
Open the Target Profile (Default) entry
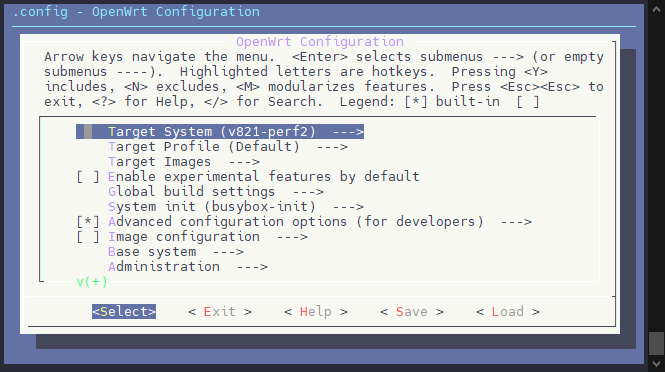point(228,147)
